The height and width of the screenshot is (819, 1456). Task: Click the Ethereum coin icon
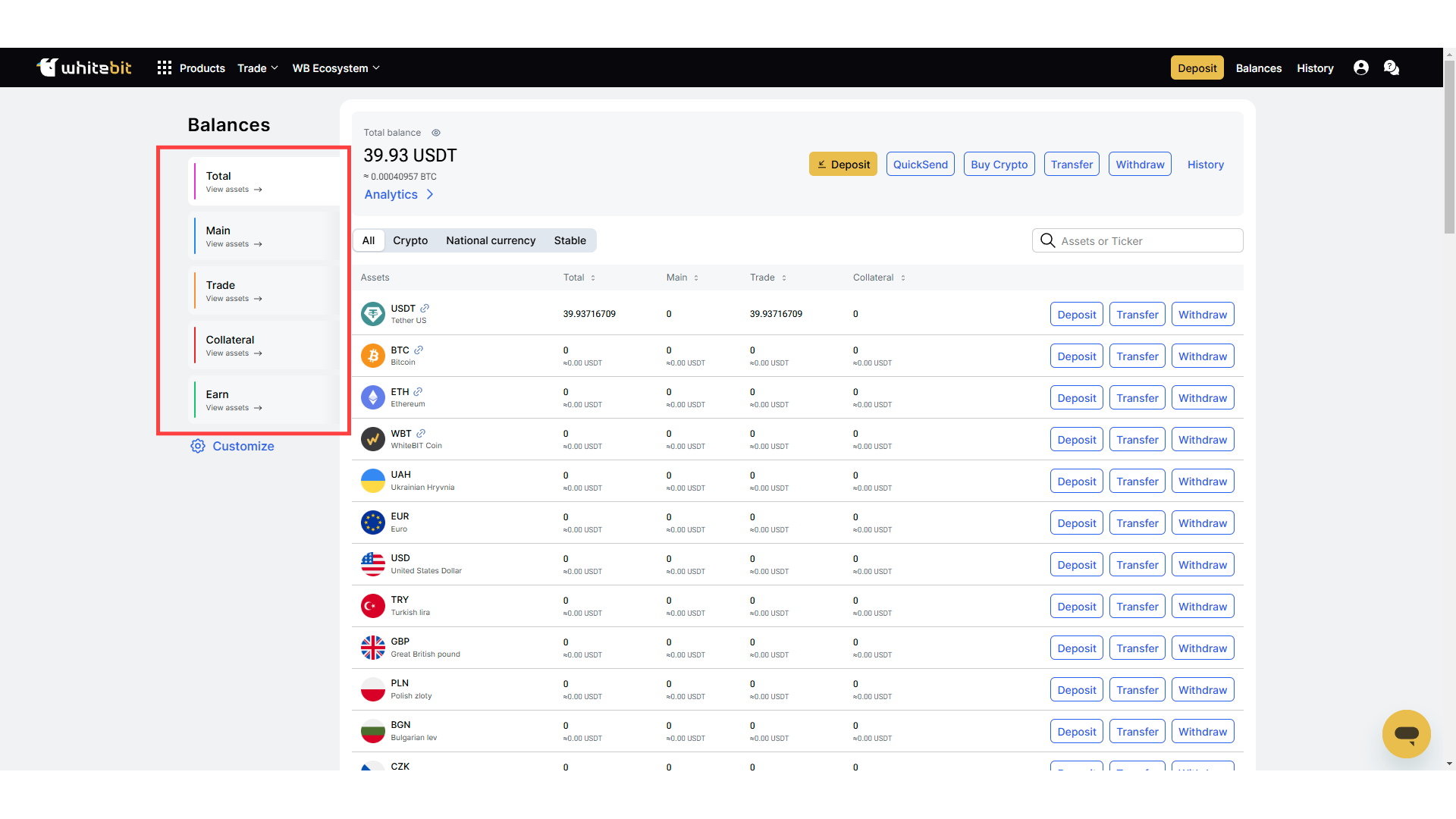tap(373, 397)
